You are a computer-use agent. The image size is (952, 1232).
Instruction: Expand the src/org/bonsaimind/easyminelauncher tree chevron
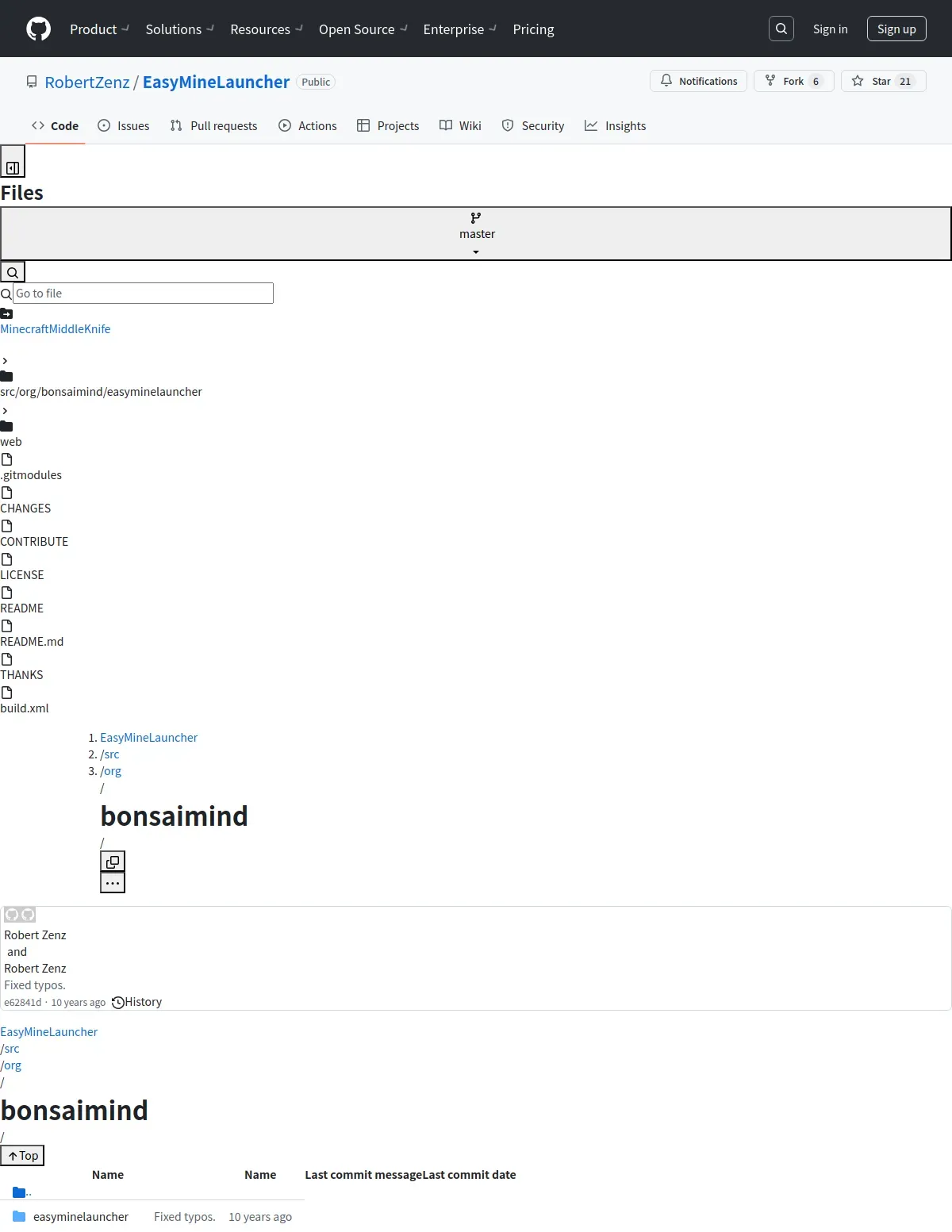[x=5, y=361]
